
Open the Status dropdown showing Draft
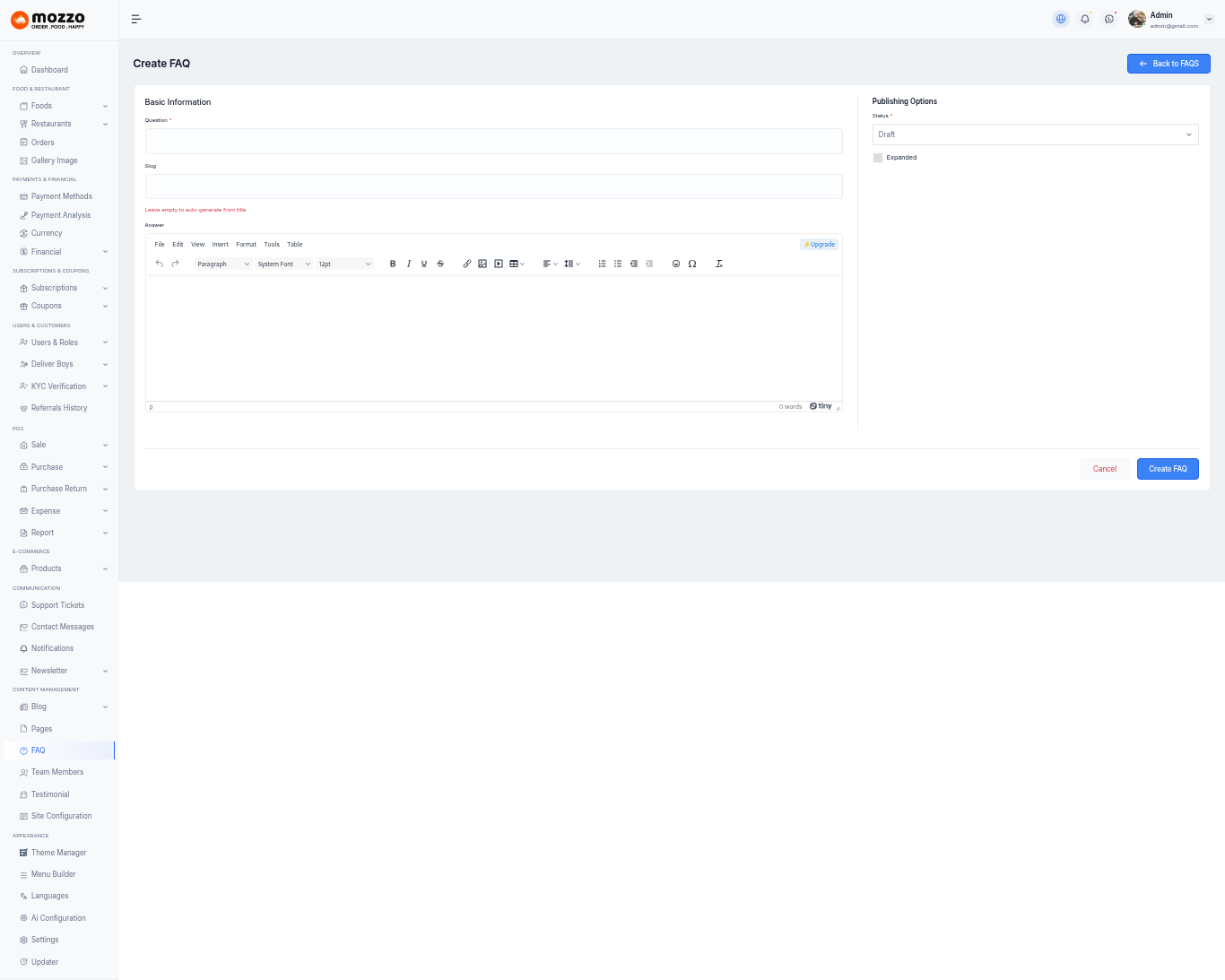[x=1035, y=134]
